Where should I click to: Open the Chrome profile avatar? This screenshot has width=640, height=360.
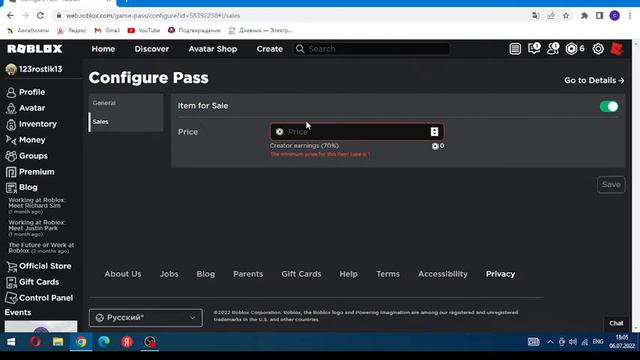coord(615,16)
